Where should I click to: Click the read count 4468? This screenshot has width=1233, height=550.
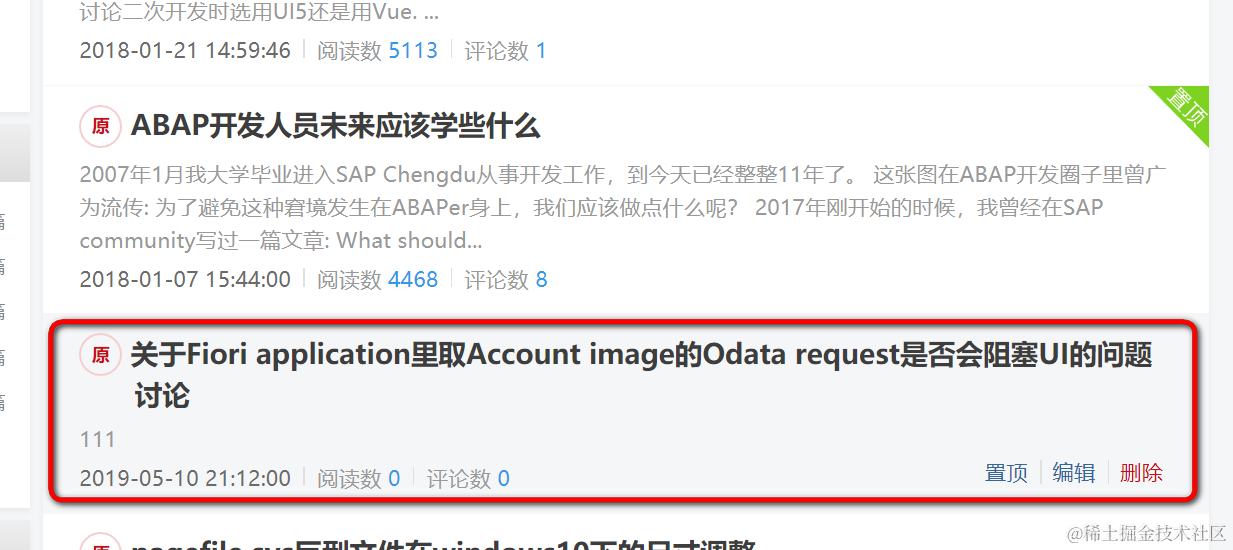click(x=413, y=280)
